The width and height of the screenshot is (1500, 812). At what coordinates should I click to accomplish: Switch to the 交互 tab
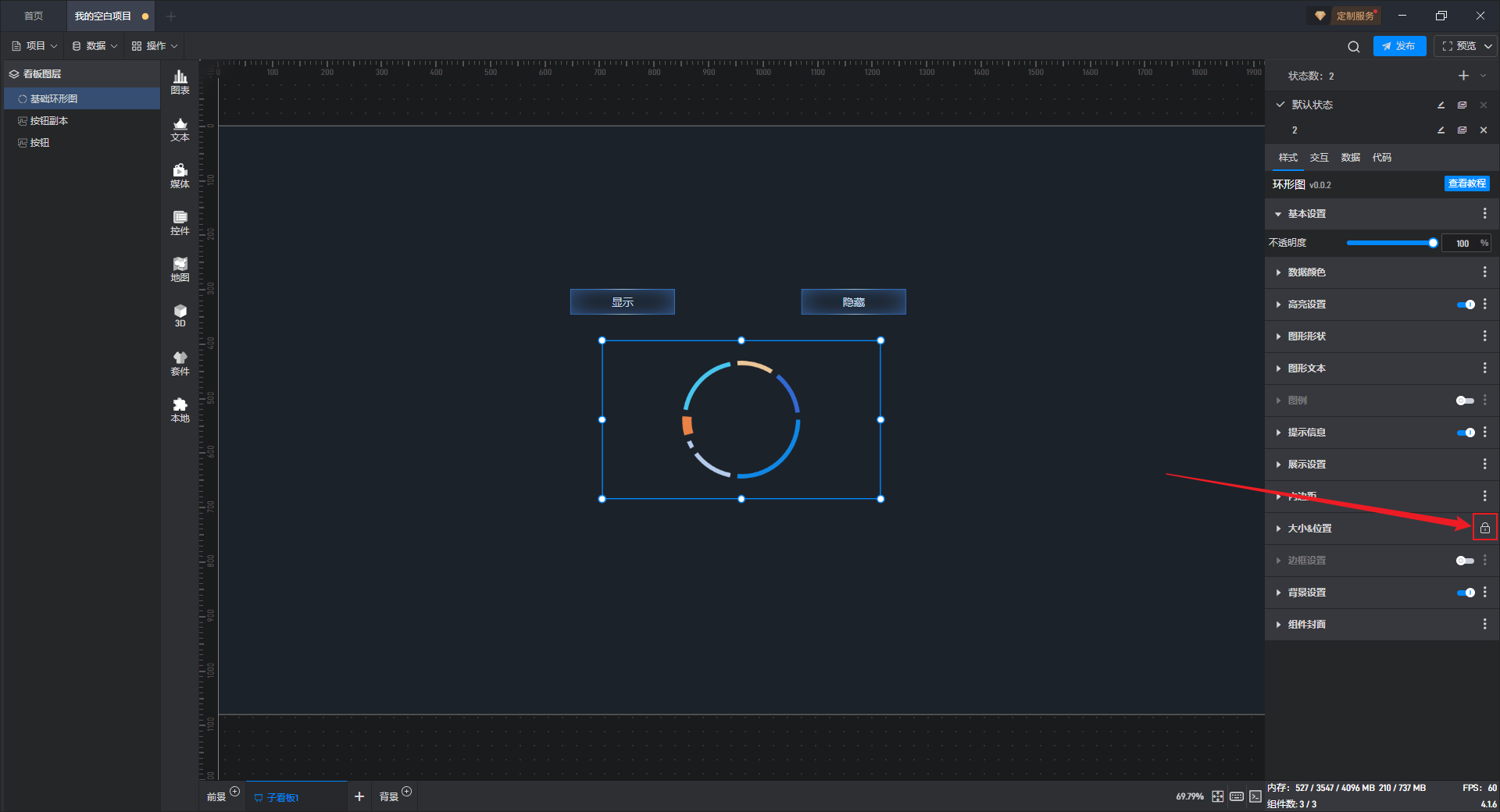coord(1319,158)
